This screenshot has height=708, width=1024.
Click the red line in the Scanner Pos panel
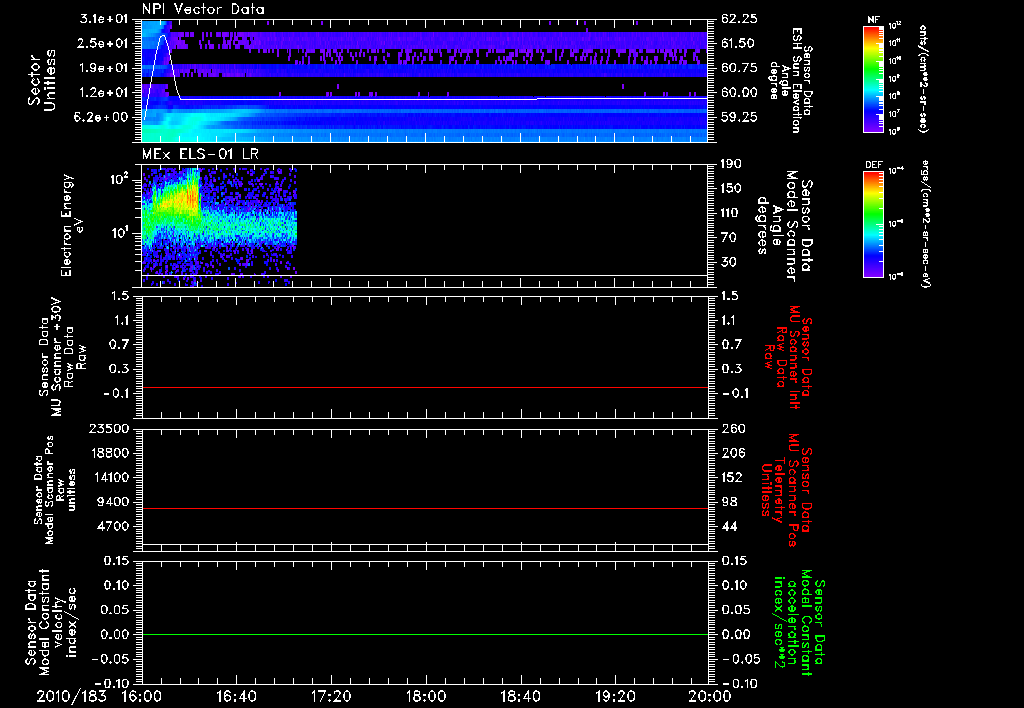pyautogui.click(x=425, y=508)
